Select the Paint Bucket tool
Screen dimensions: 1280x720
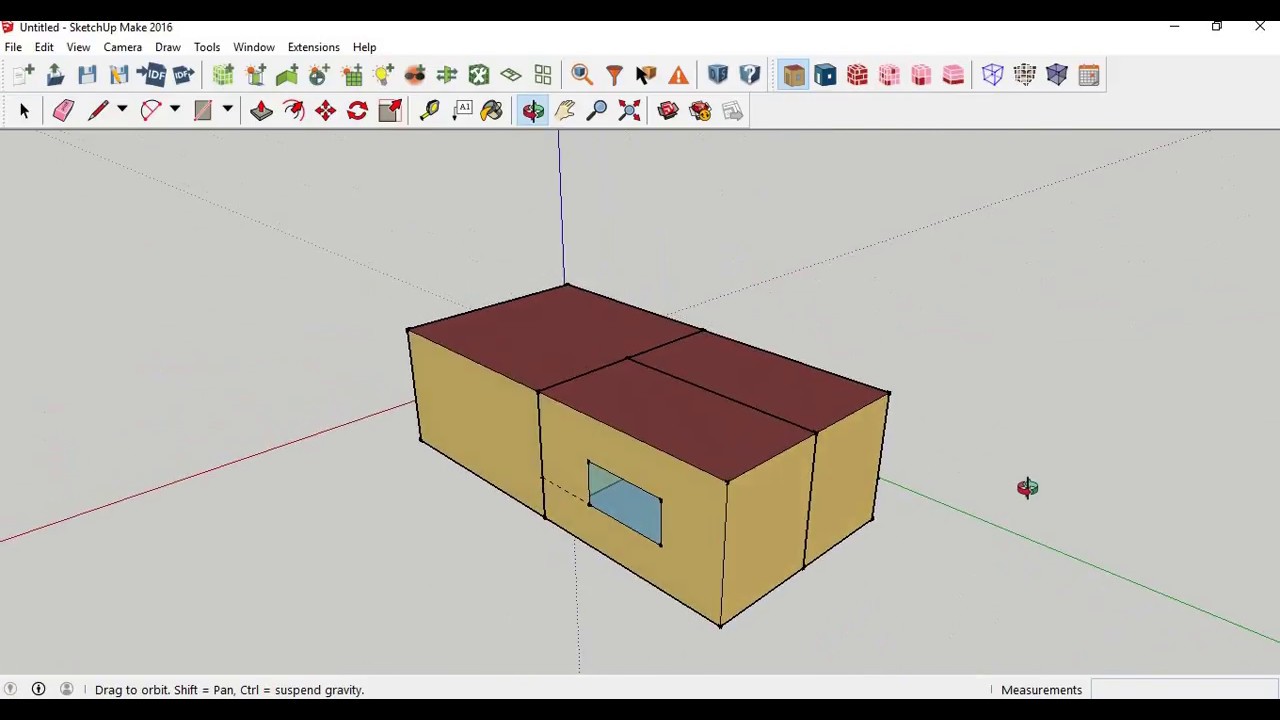tap(492, 111)
